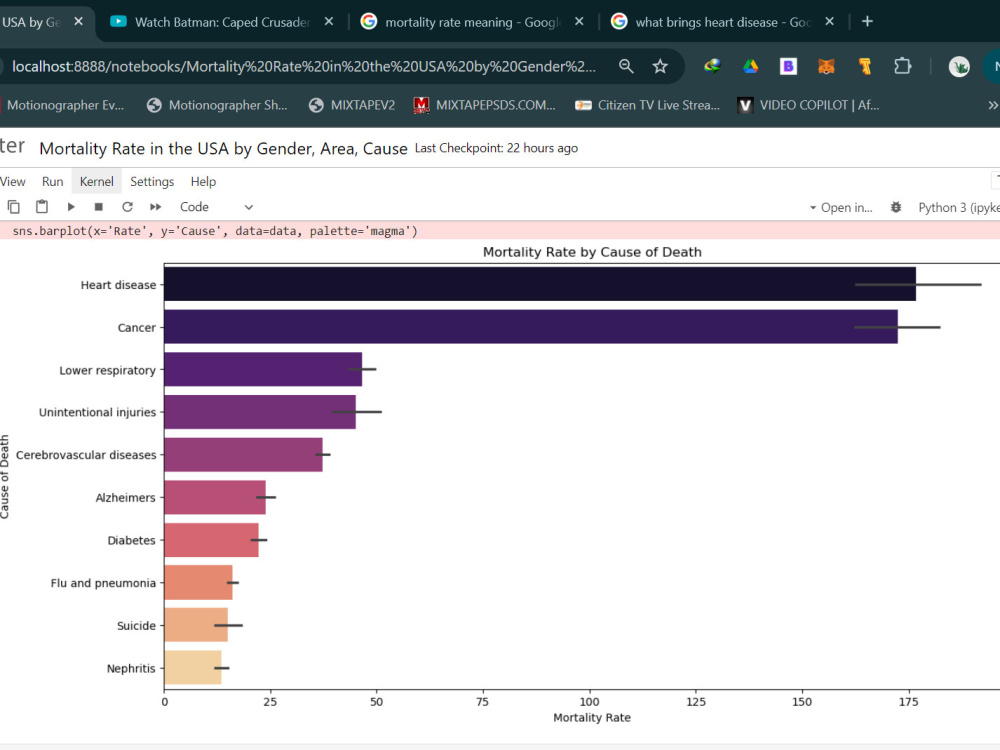This screenshot has width=1000, height=750.
Task: Open a new browser tab with plus
Action: (x=867, y=22)
